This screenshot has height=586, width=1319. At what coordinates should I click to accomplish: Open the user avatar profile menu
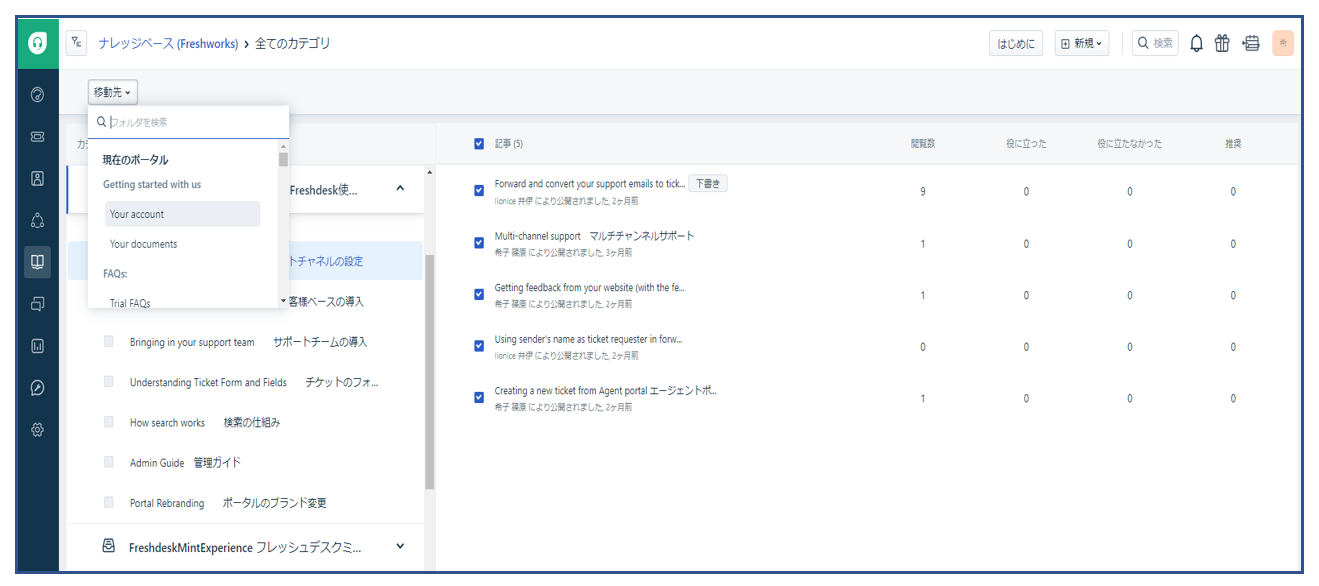[1283, 43]
